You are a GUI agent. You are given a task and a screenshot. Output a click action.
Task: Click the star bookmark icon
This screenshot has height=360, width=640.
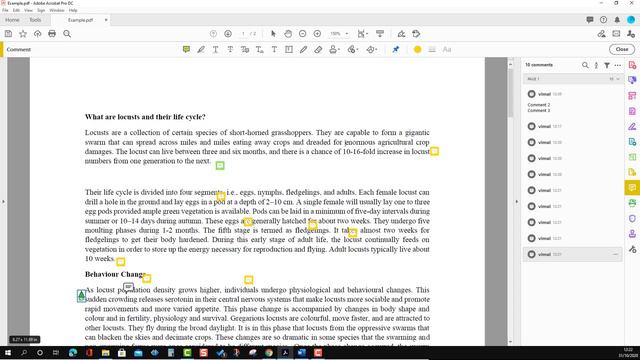(x=23, y=34)
